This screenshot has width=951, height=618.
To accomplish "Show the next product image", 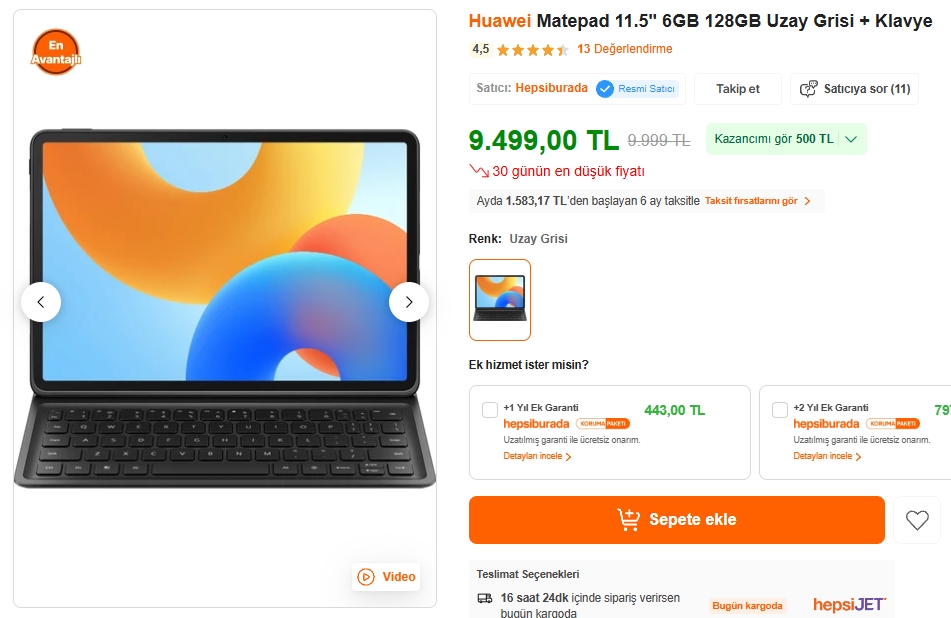I will pyautogui.click(x=409, y=301).
